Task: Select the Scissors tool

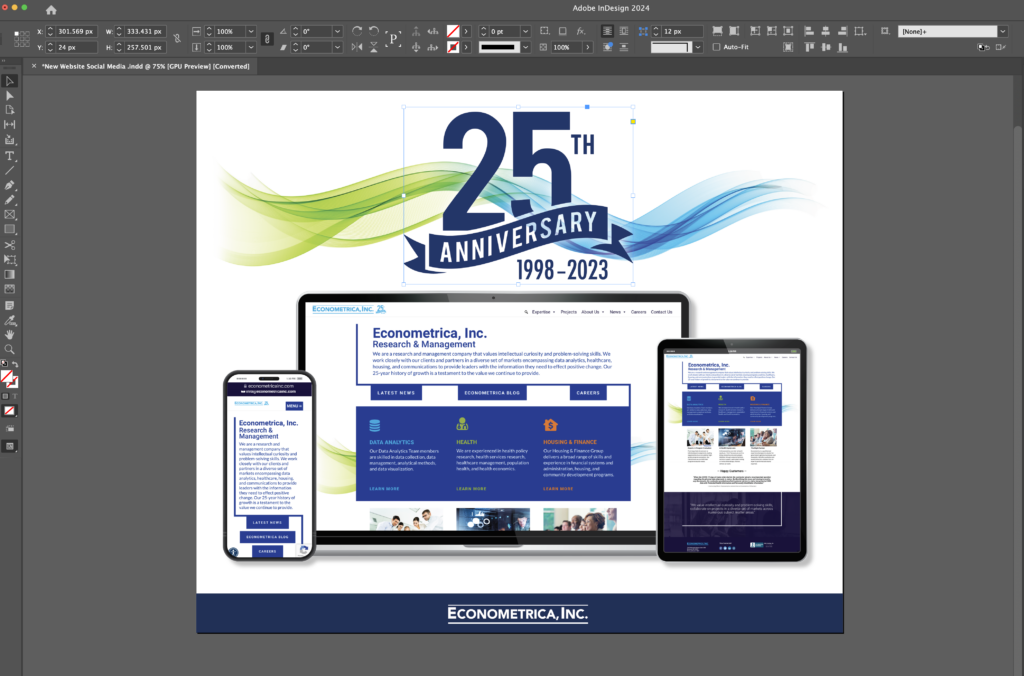Action: (10, 245)
